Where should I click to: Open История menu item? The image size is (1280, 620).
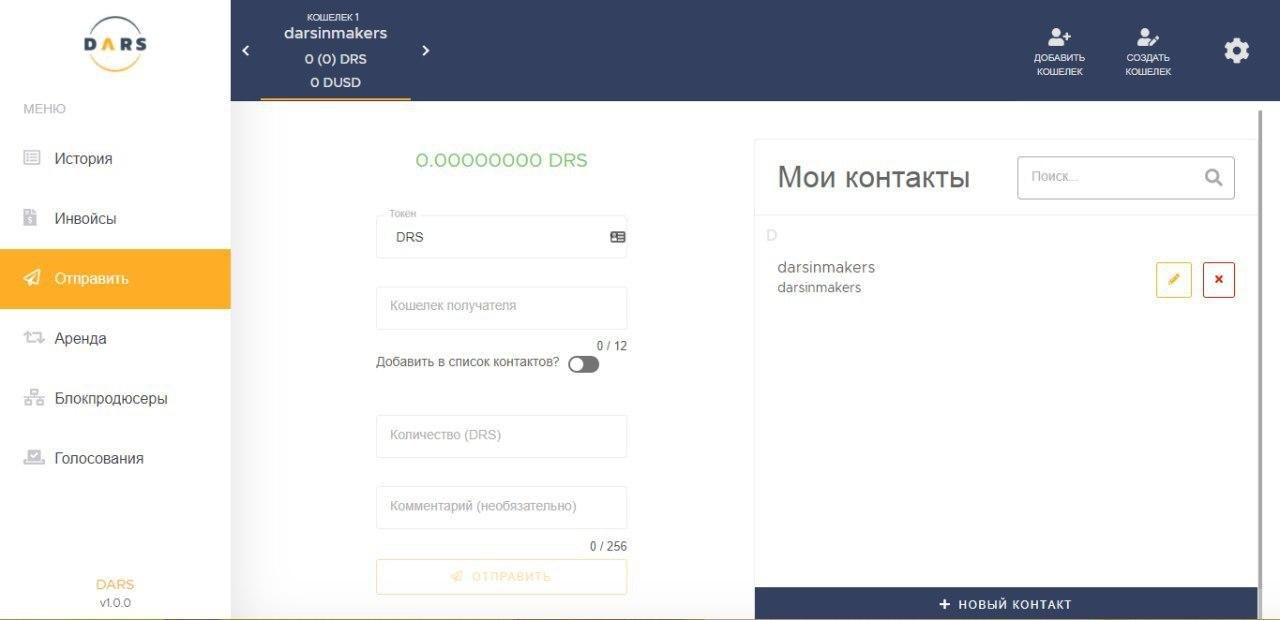click(x=115, y=158)
